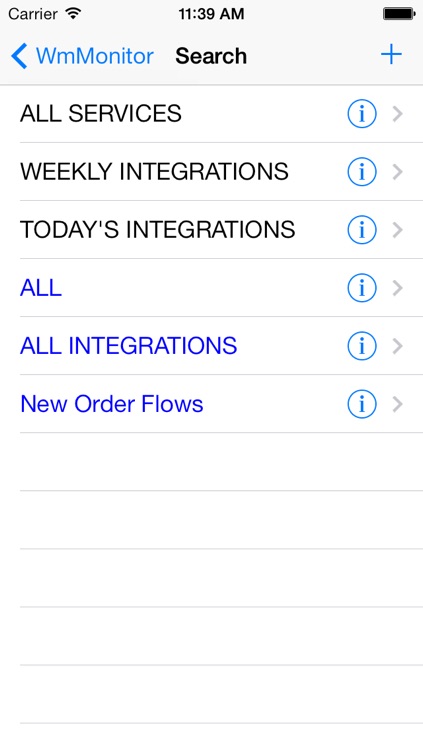Open the blue ALL saved search
Image resolution: width=423 pixels, height=750 pixels.
click(212, 288)
